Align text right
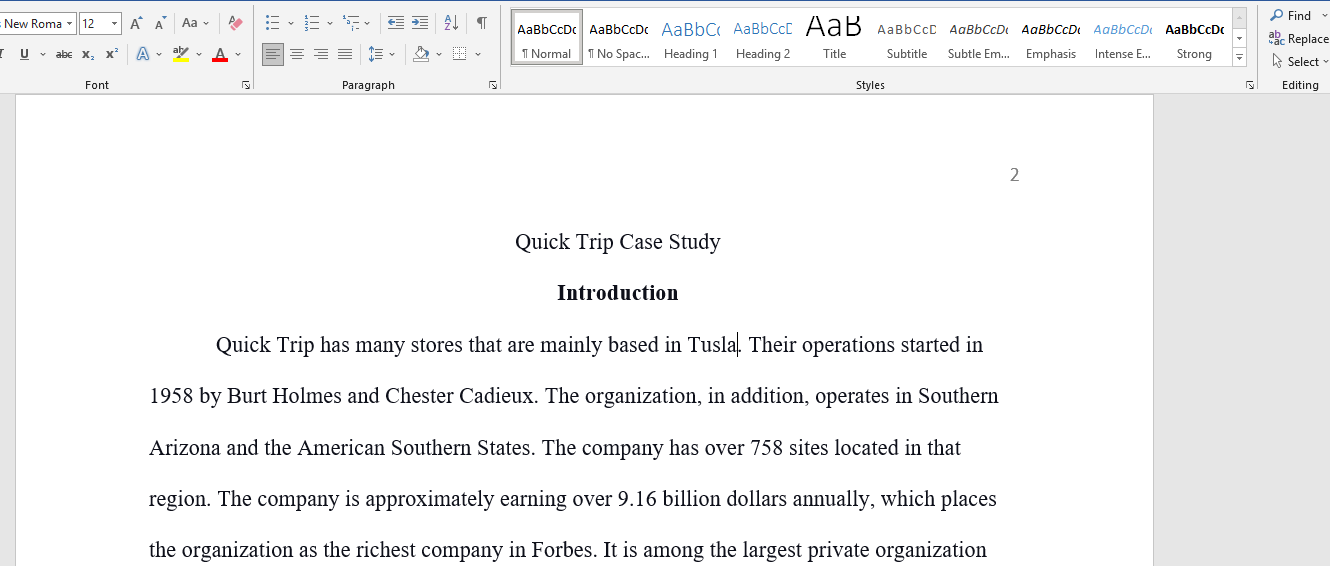Screen dimensions: 1330x566 pyautogui.click(x=321, y=54)
